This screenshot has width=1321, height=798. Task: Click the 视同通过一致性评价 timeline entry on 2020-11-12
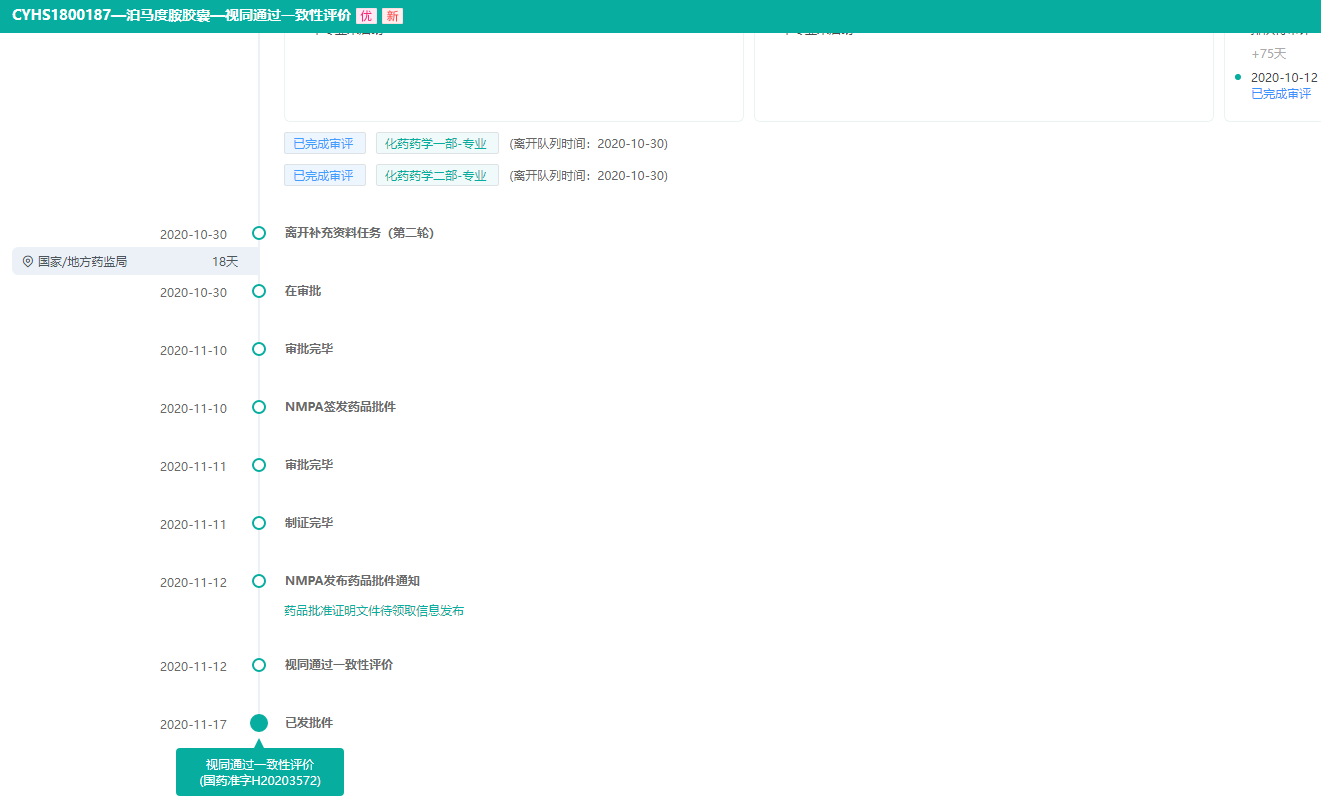338,665
